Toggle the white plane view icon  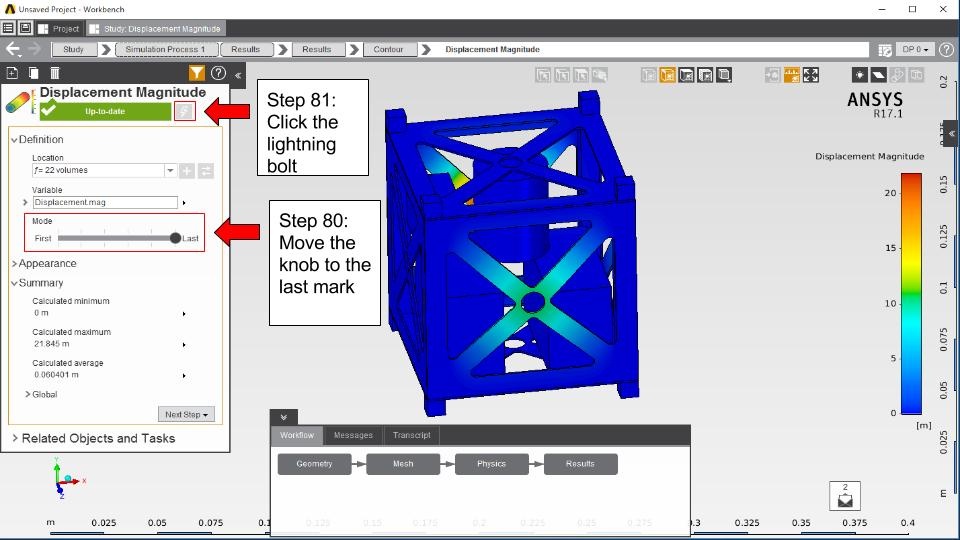[879, 75]
